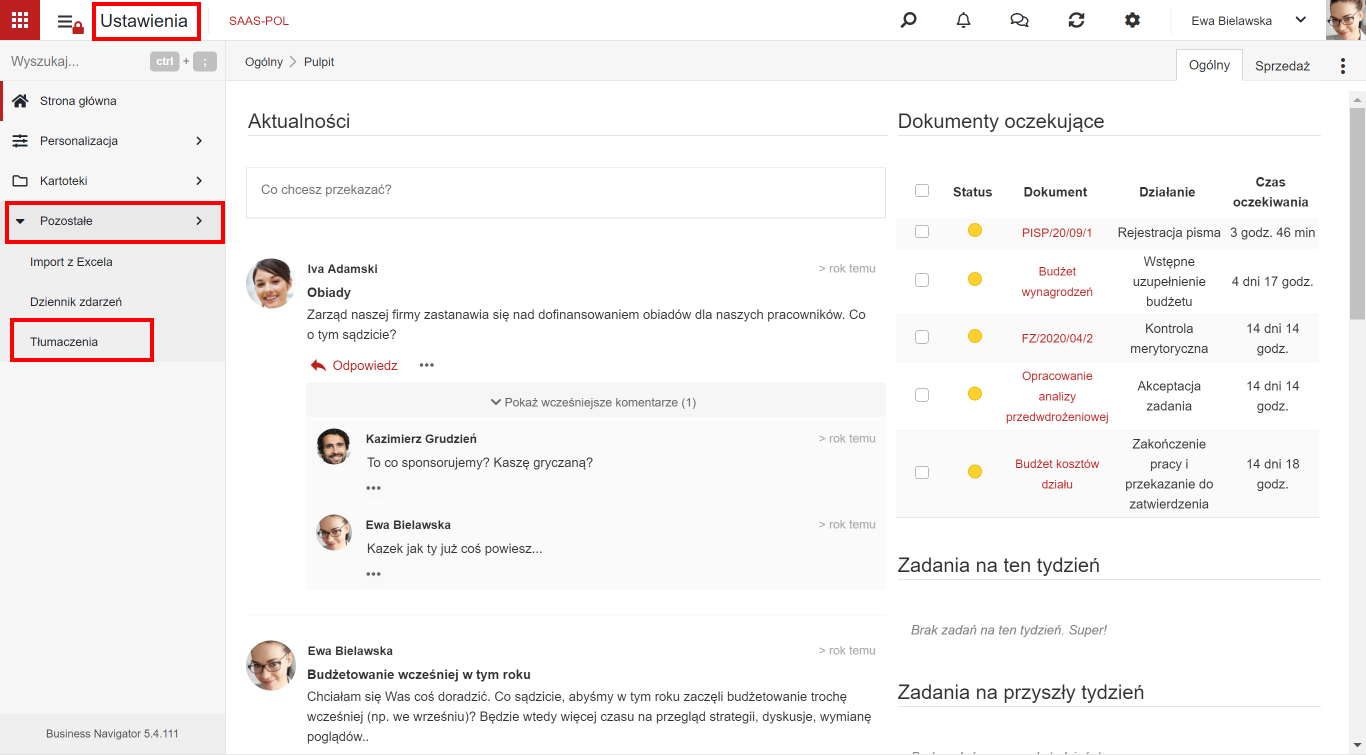Image resolution: width=1366 pixels, height=755 pixels.
Task: Select all documents via header checkbox
Action: click(x=922, y=191)
